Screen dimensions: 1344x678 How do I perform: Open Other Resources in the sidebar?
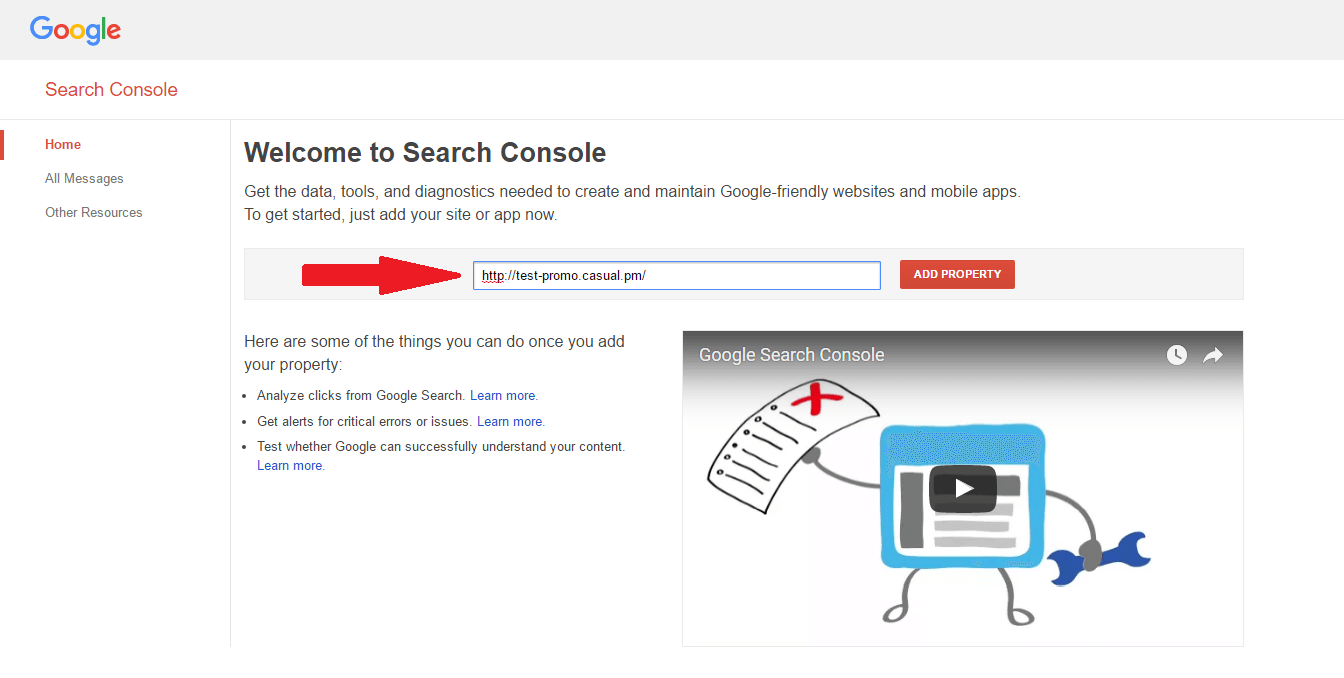pos(94,212)
